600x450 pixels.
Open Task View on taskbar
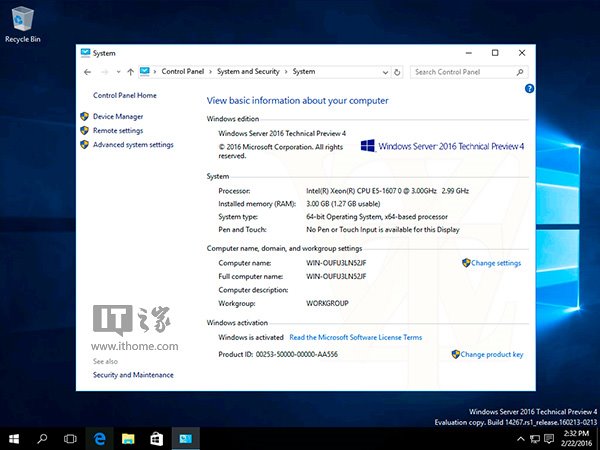(x=70, y=439)
